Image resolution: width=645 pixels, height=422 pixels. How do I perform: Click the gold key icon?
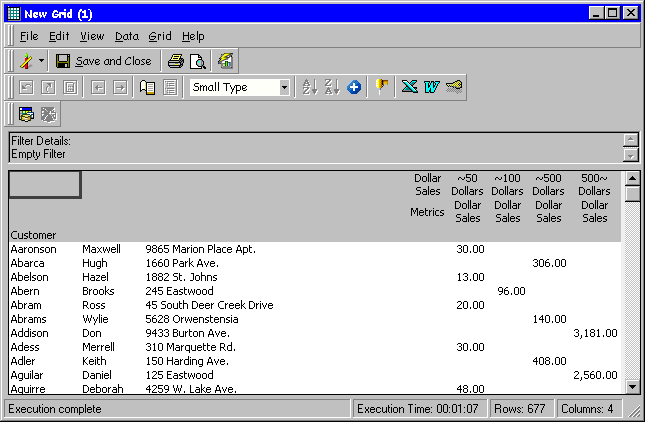coord(454,87)
